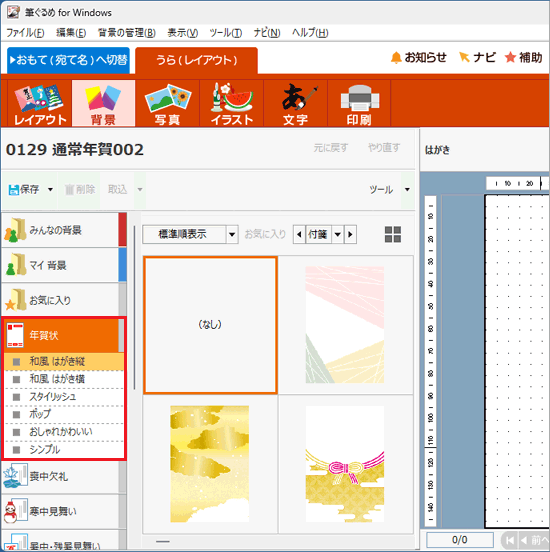The image size is (550, 552).
Task: Expand the 付箋 dropdown arrow
Action: [x=337, y=234]
